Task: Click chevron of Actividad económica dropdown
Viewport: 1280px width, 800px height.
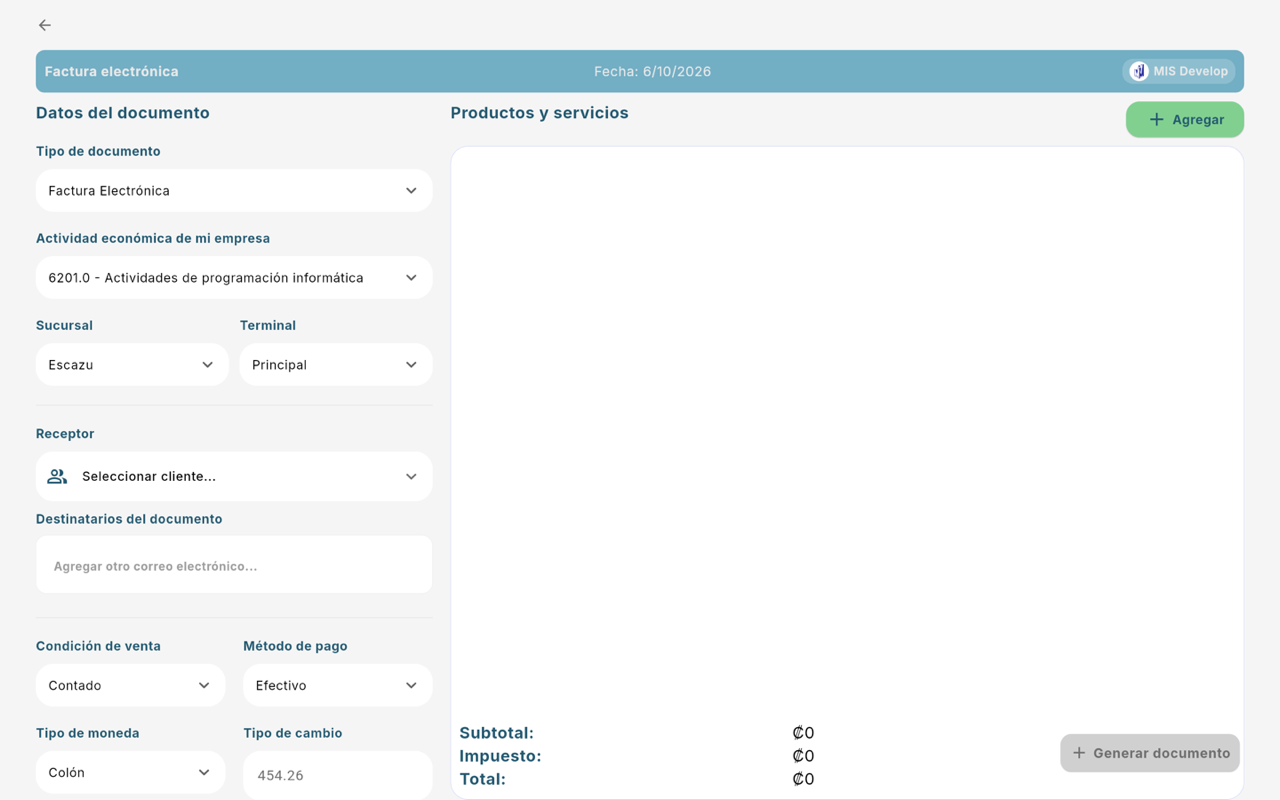Action: (x=411, y=277)
